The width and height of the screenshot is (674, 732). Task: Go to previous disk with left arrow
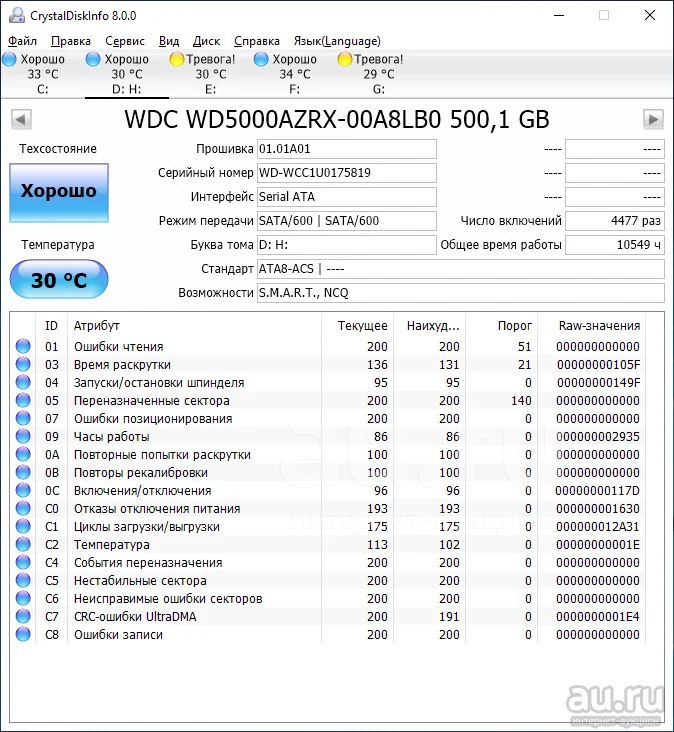point(21,120)
